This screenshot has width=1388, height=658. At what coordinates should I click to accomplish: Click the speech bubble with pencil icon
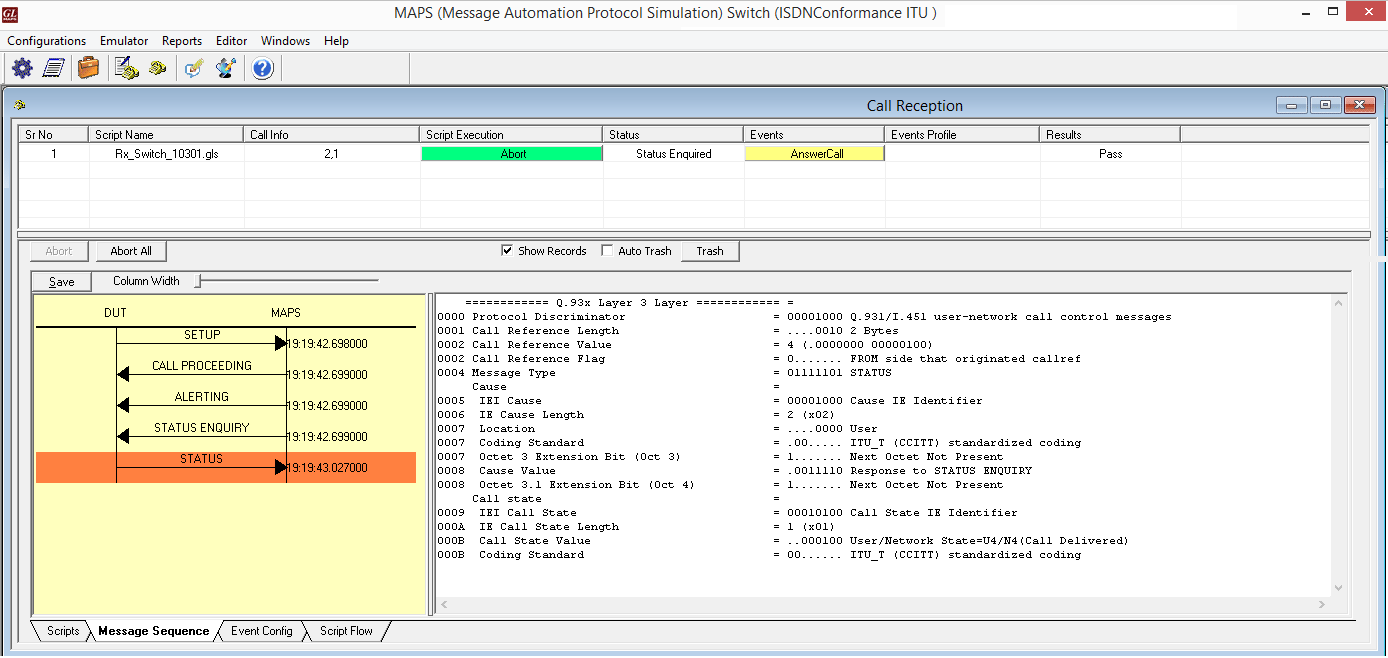[x=195, y=68]
